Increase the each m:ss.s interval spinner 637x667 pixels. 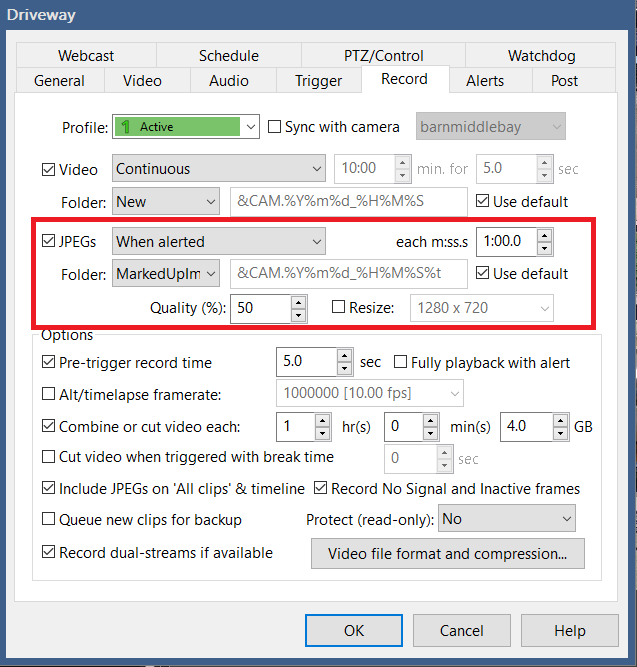[544, 235]
